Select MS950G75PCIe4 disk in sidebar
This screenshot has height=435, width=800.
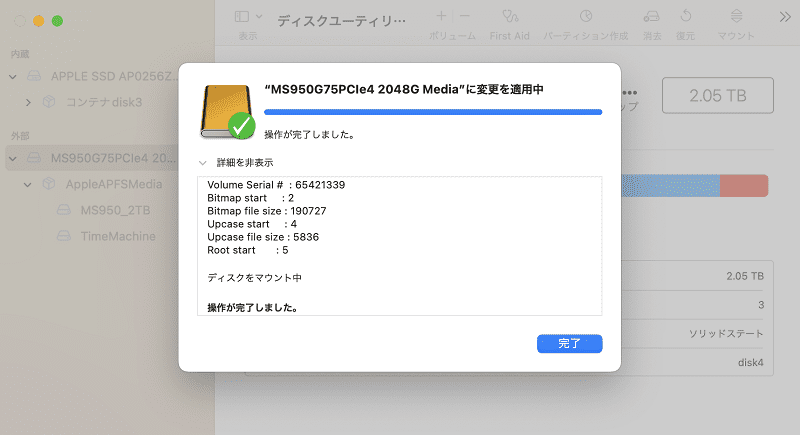[x=113, y=158]
